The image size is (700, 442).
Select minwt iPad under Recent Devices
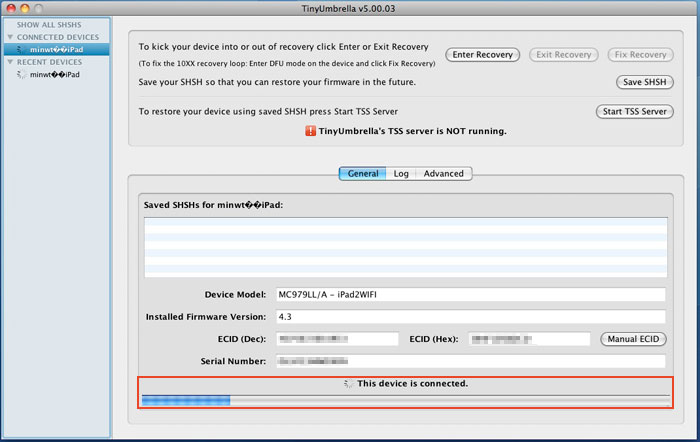[54, 75]
